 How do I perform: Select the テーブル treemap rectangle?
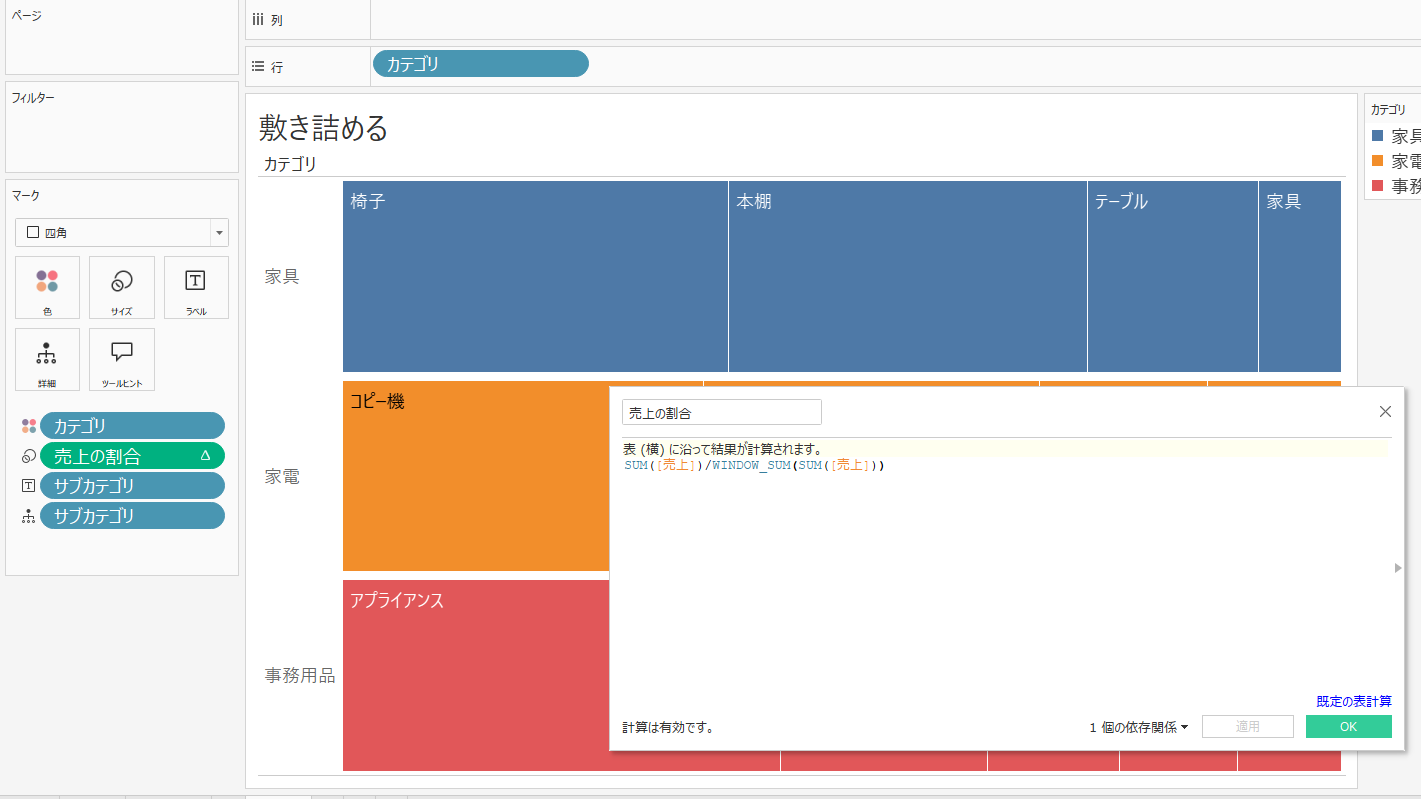click(1173, 276)
